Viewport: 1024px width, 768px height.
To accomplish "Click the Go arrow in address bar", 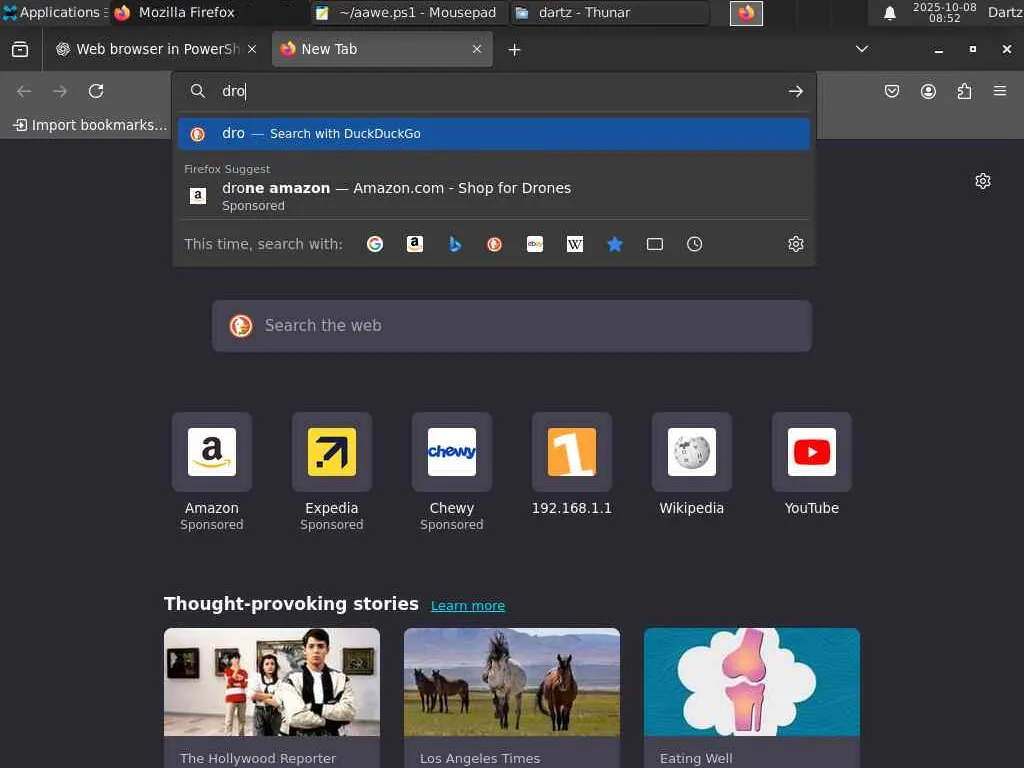I will (x=795, y=91).
